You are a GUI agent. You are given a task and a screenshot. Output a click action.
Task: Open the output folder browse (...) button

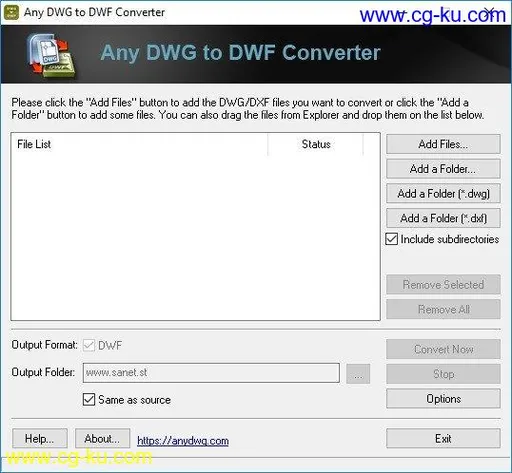(x=358, y=374)
